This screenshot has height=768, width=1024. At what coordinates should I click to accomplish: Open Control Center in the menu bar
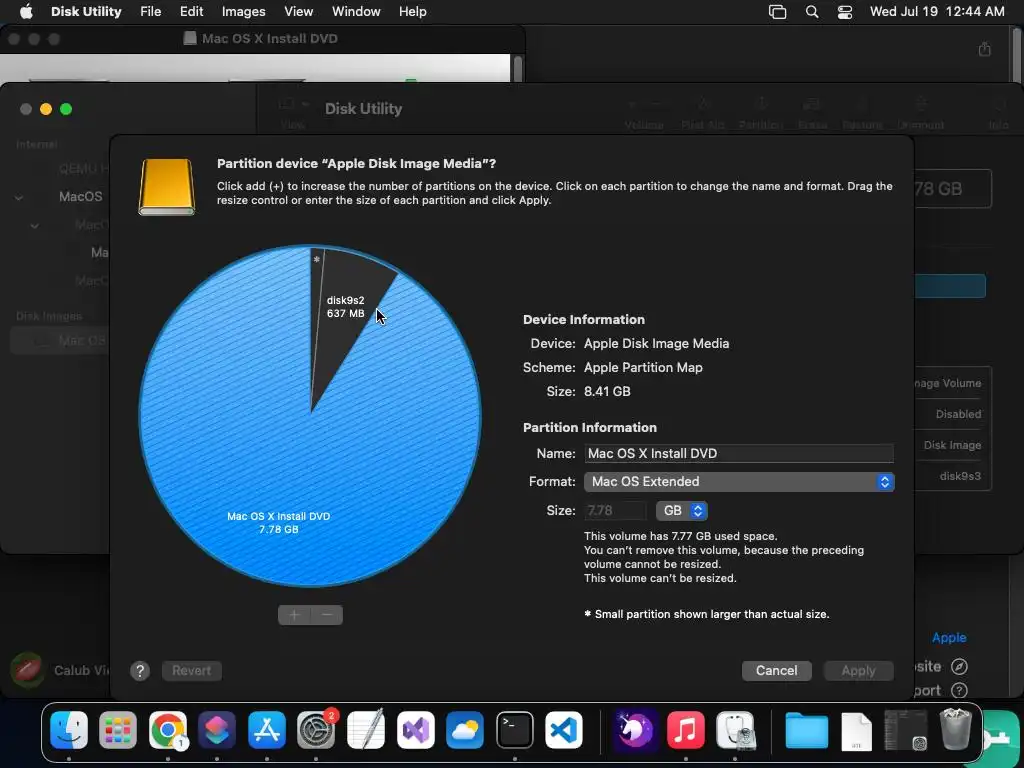845,12
